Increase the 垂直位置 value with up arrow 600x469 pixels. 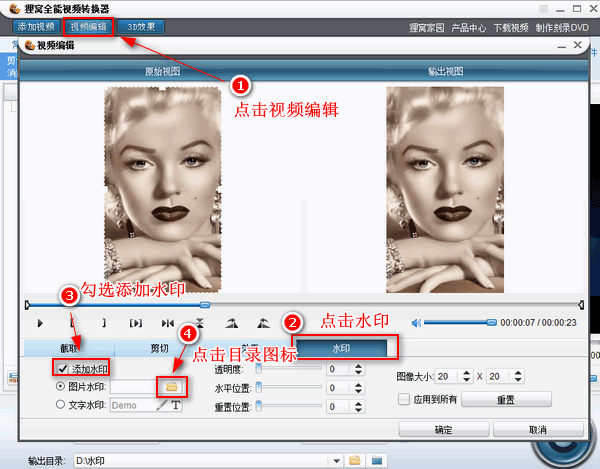358,403
